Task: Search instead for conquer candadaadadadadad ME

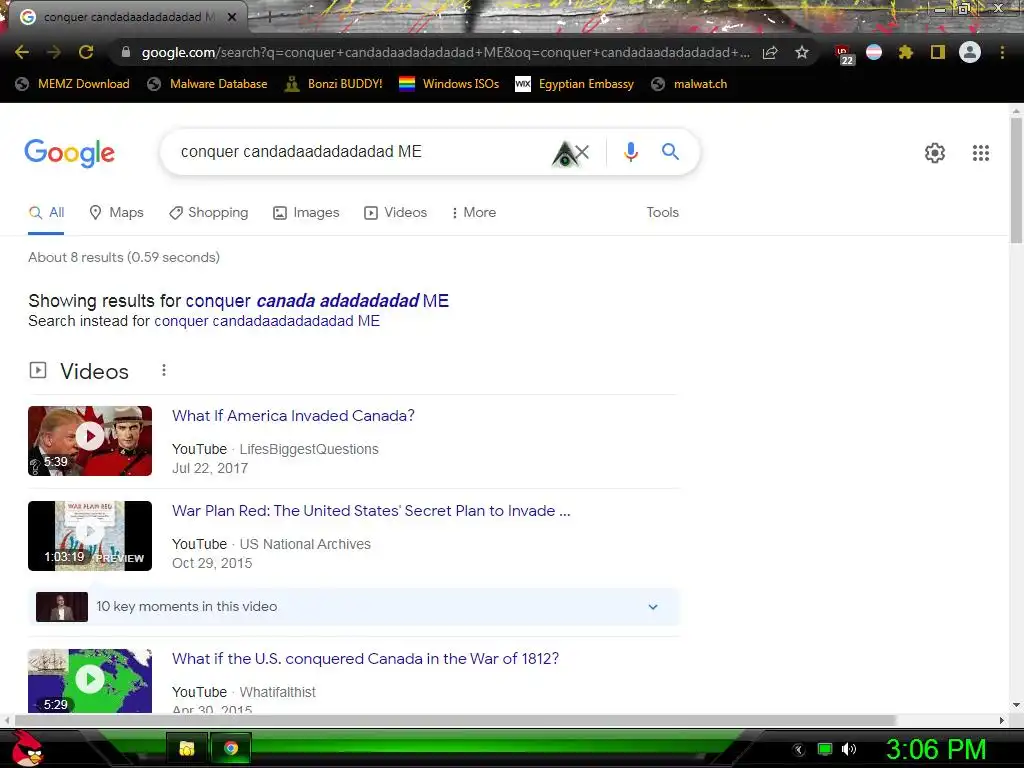Action: click(x=267, y=321)
